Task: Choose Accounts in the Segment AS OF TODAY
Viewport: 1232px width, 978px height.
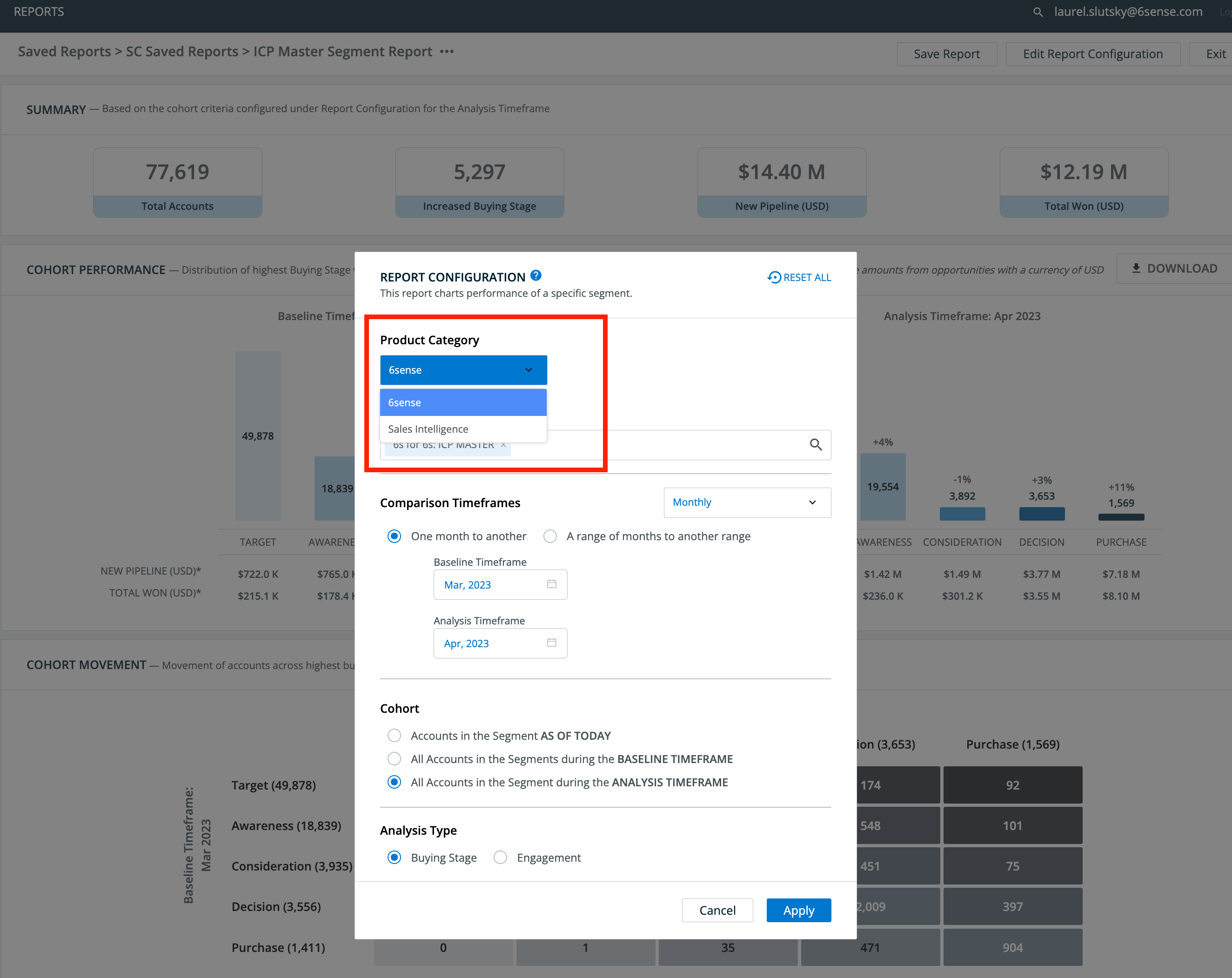Action: [x=394, y=735]
